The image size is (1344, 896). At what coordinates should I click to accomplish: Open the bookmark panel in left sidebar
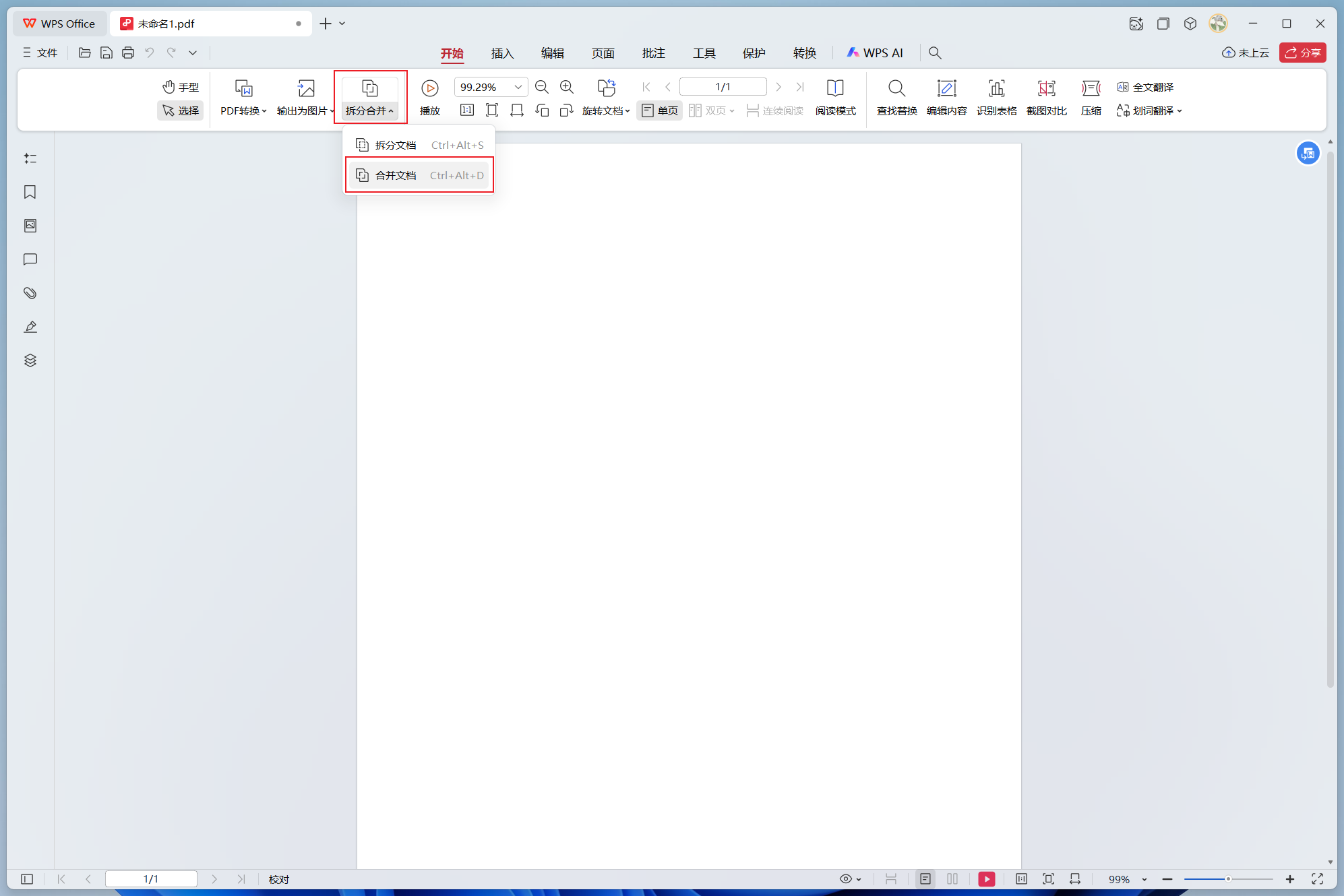(x=30, y=192)
